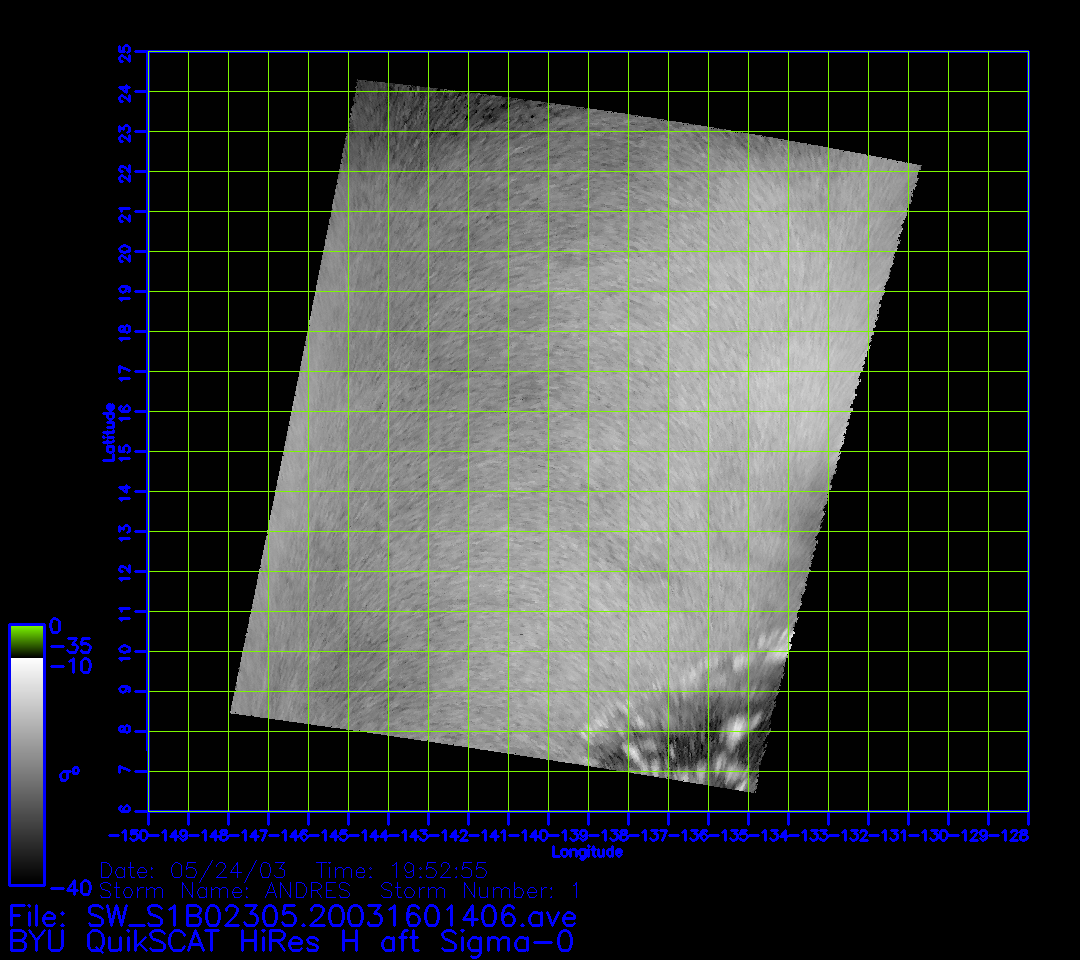The width and height of the screenshot is (1080, 960).
Task: Click the sigma-0 symbol beside the colorbar
Action: [x=69, y=773]
